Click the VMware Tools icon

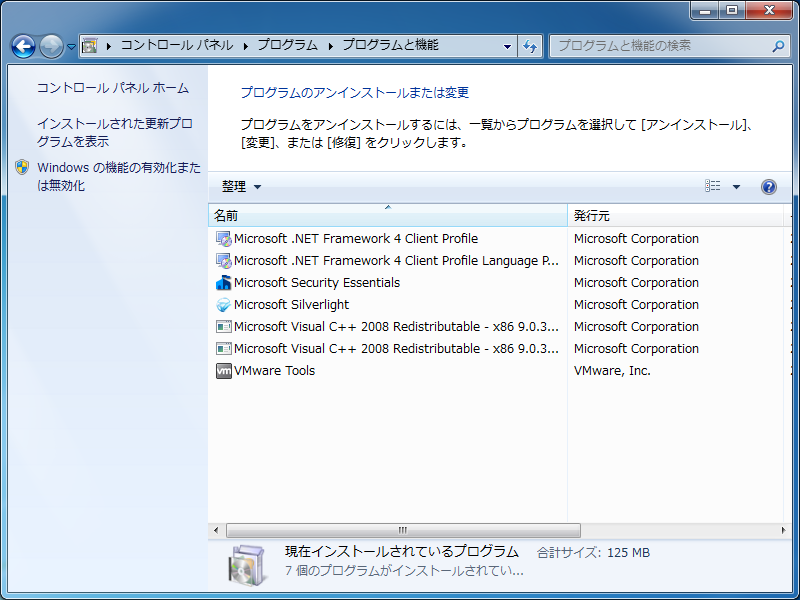click(223, 371)
